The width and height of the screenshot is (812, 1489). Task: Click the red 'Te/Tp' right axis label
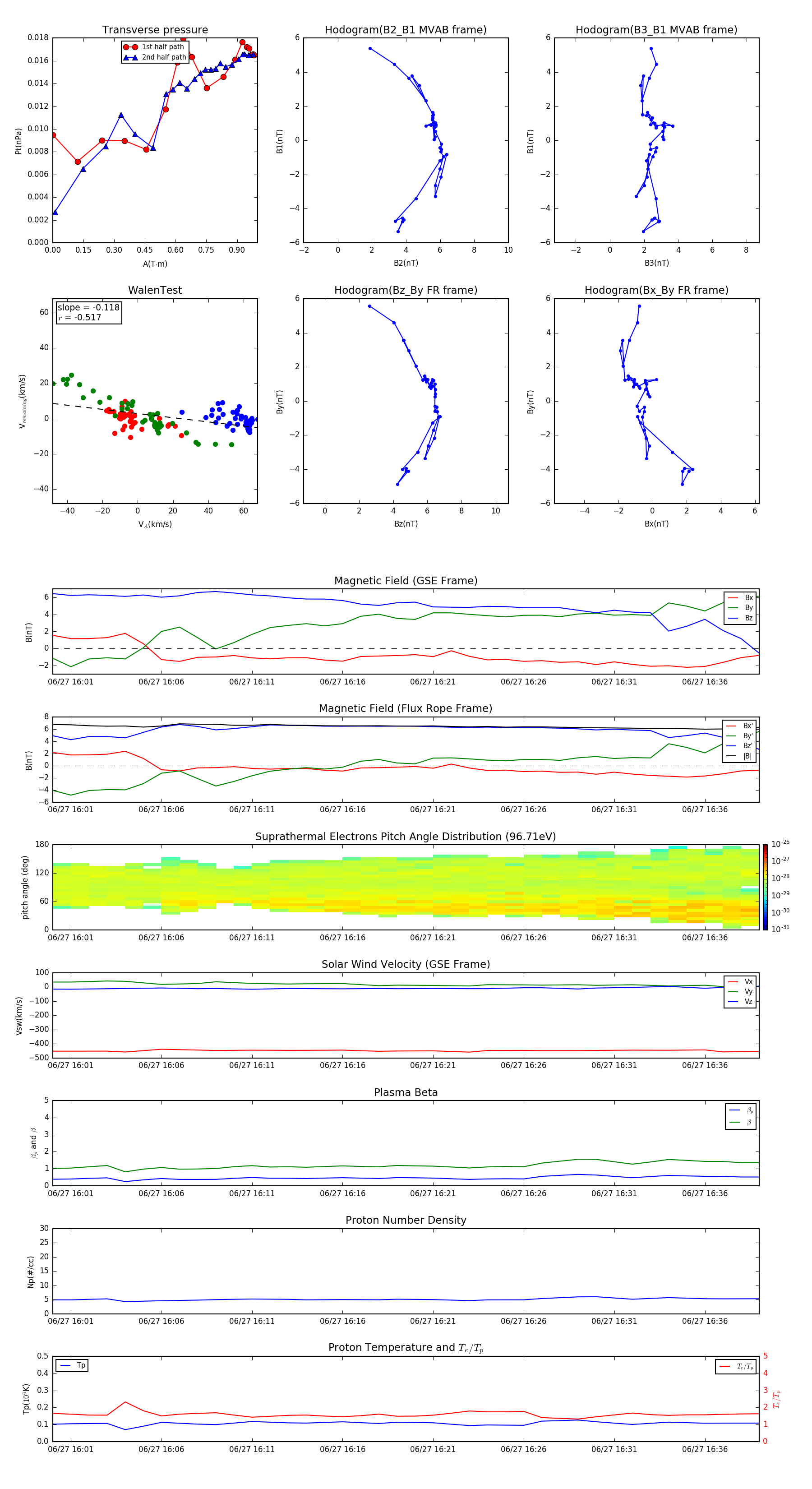coord(777,1399)
